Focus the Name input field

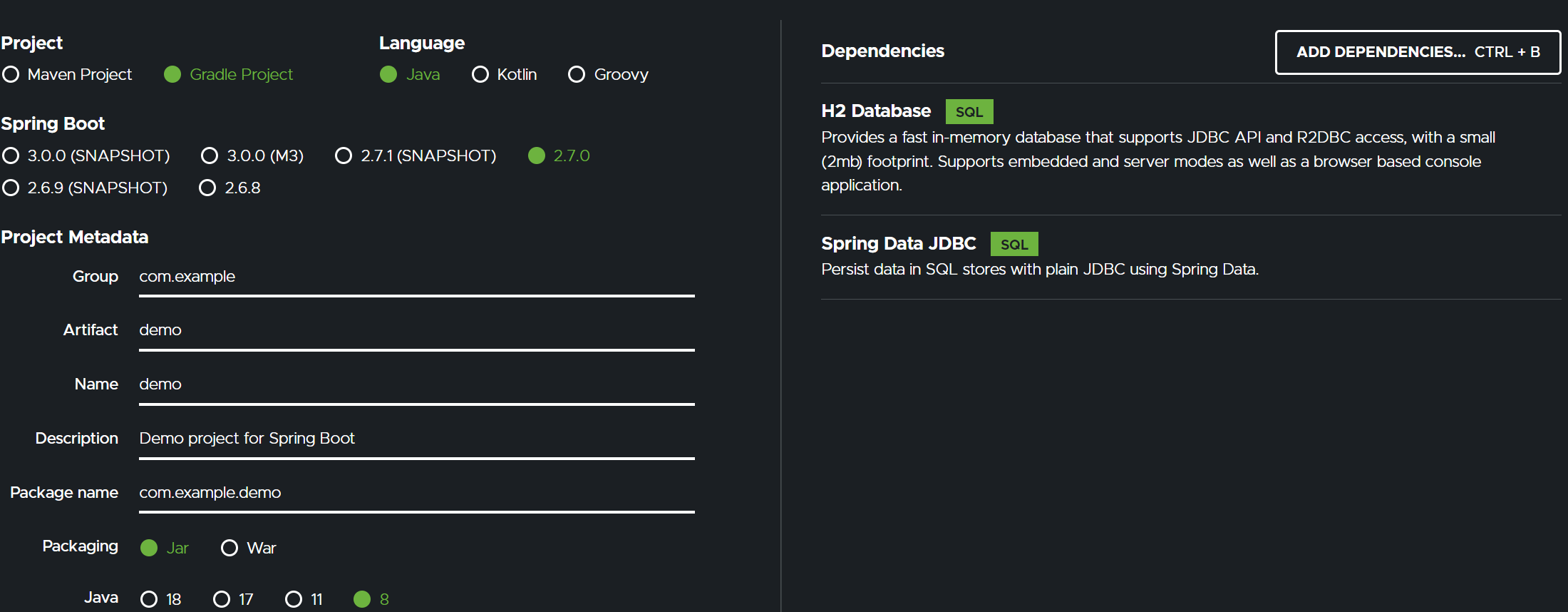pos(417,384)
